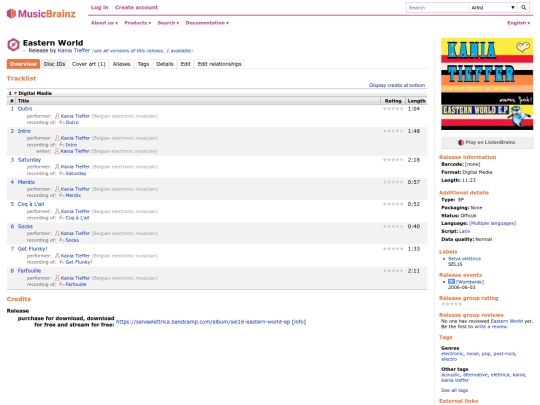
Task: Click work icon beside Coq à L'ail recording
Action: pos(62,218)
